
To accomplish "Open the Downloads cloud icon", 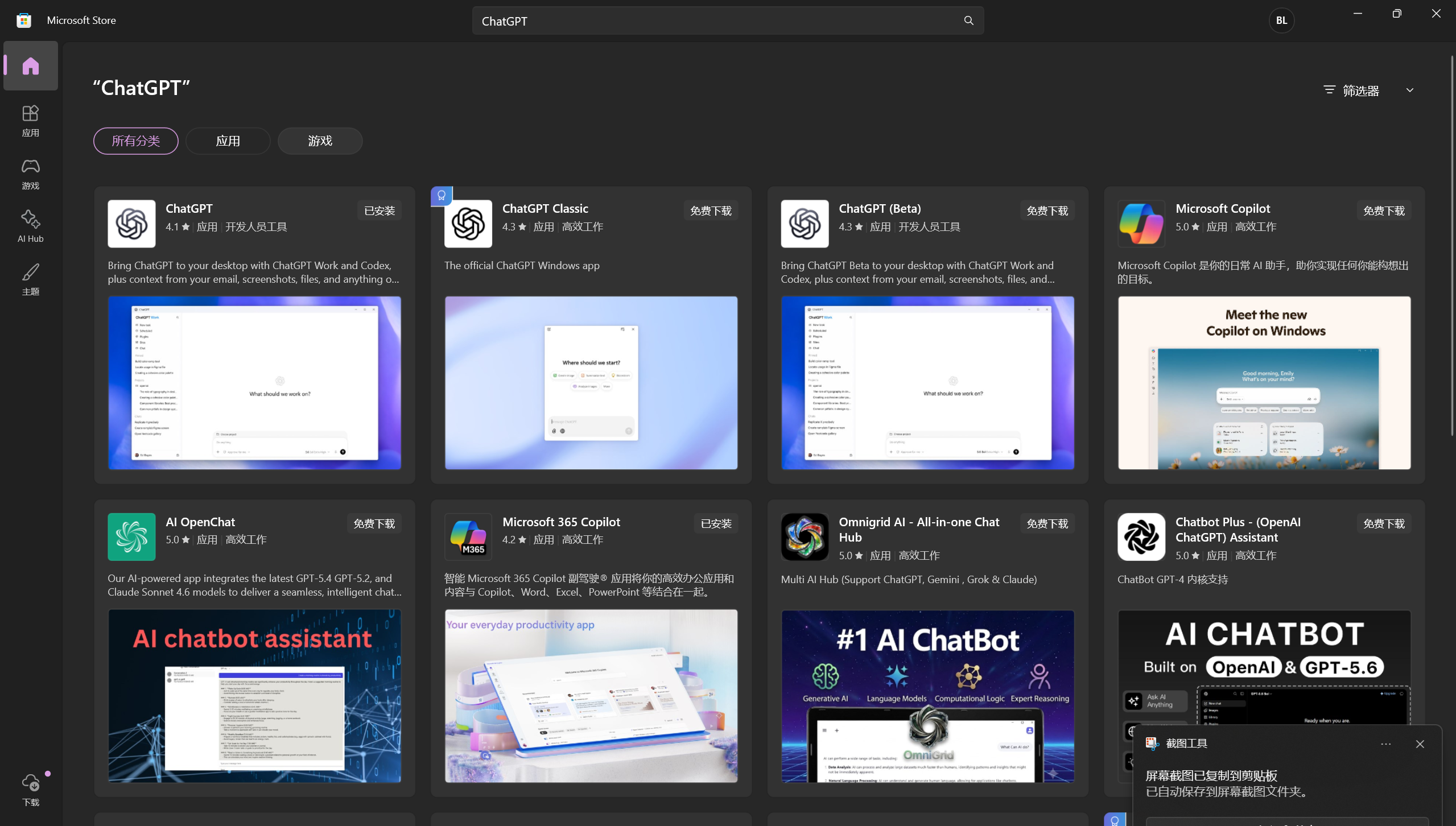I will pyautogui.click(x=31, y=783).
